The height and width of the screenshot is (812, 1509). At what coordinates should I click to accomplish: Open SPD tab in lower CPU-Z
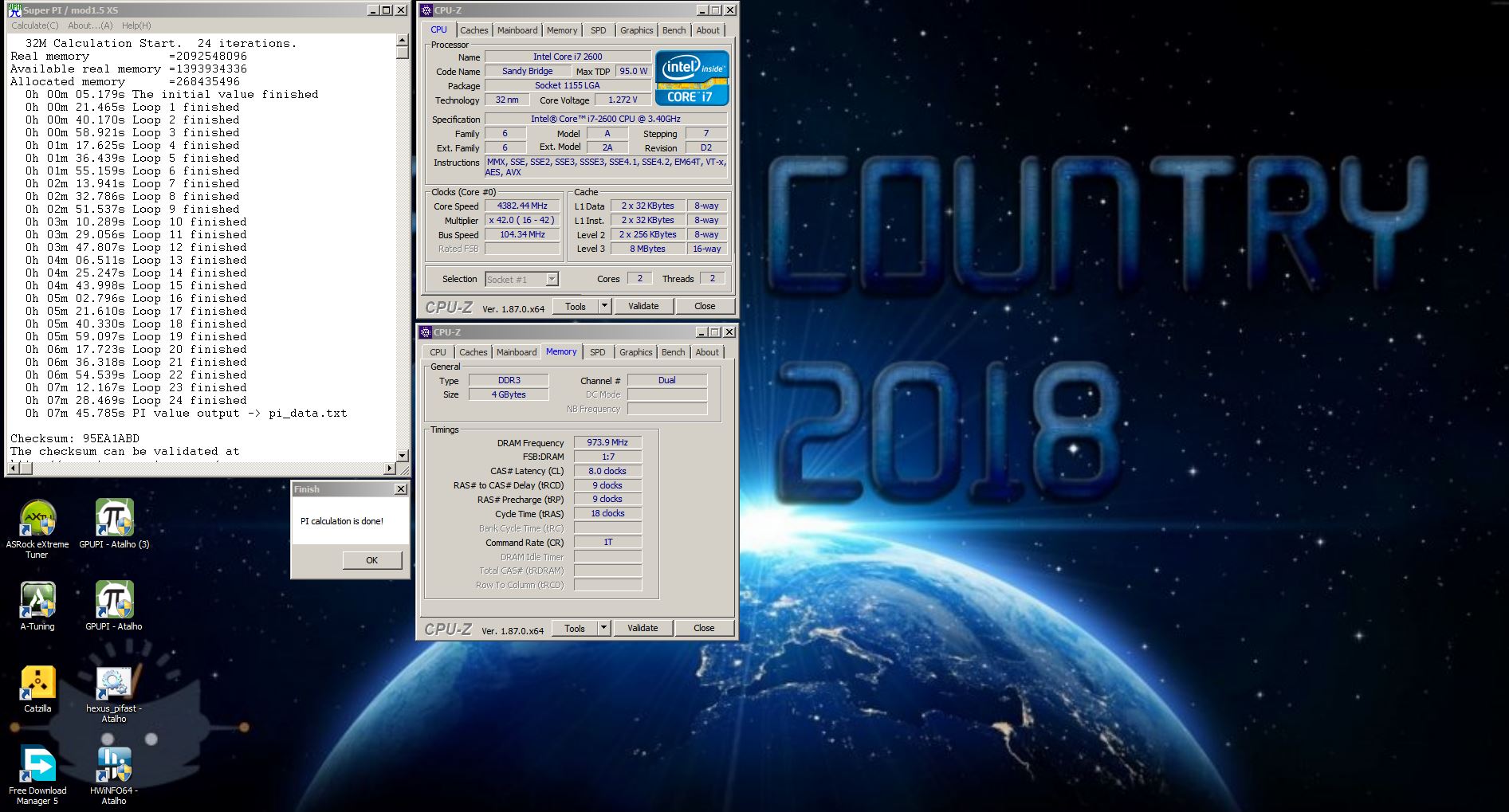coord(598,352)
